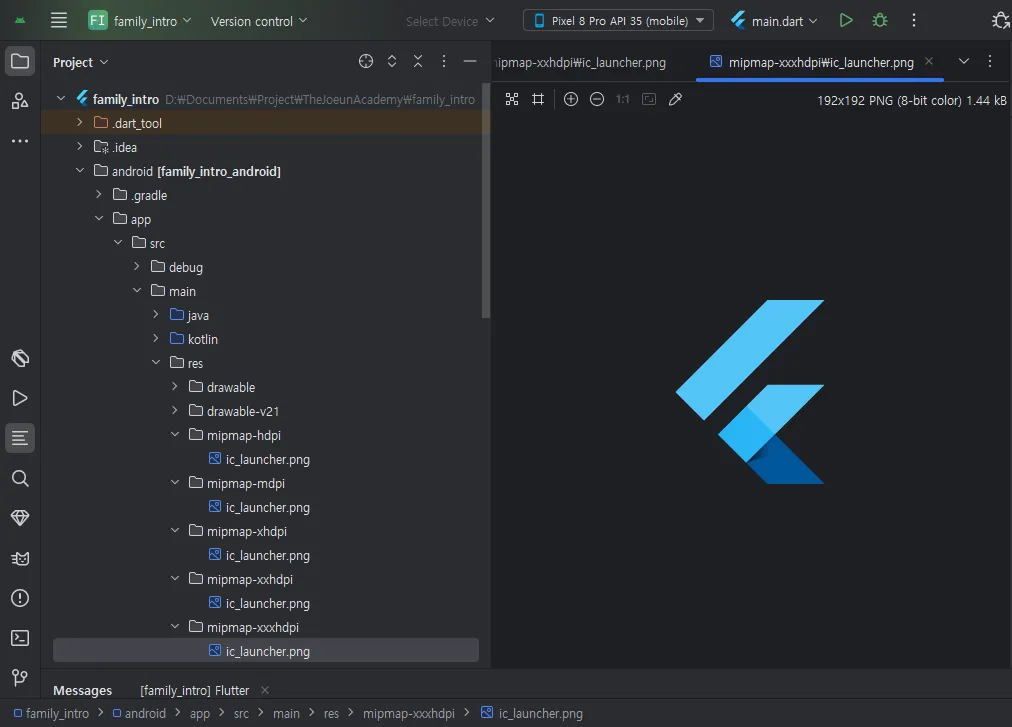Collapse the mipmap-hdpi folder
This screenshot has width=1012, height=727.
tap(174, 435)
